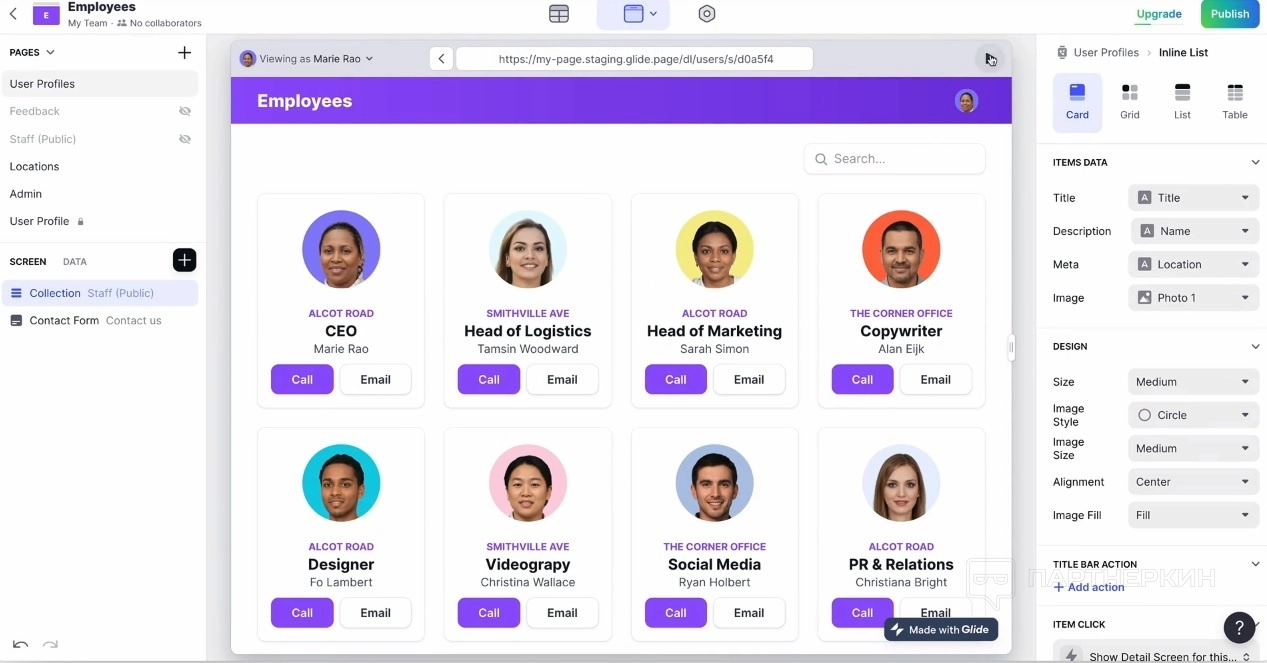Open the Title field dropdown
Screen dimensions: 1267x663
[1193, 198]
